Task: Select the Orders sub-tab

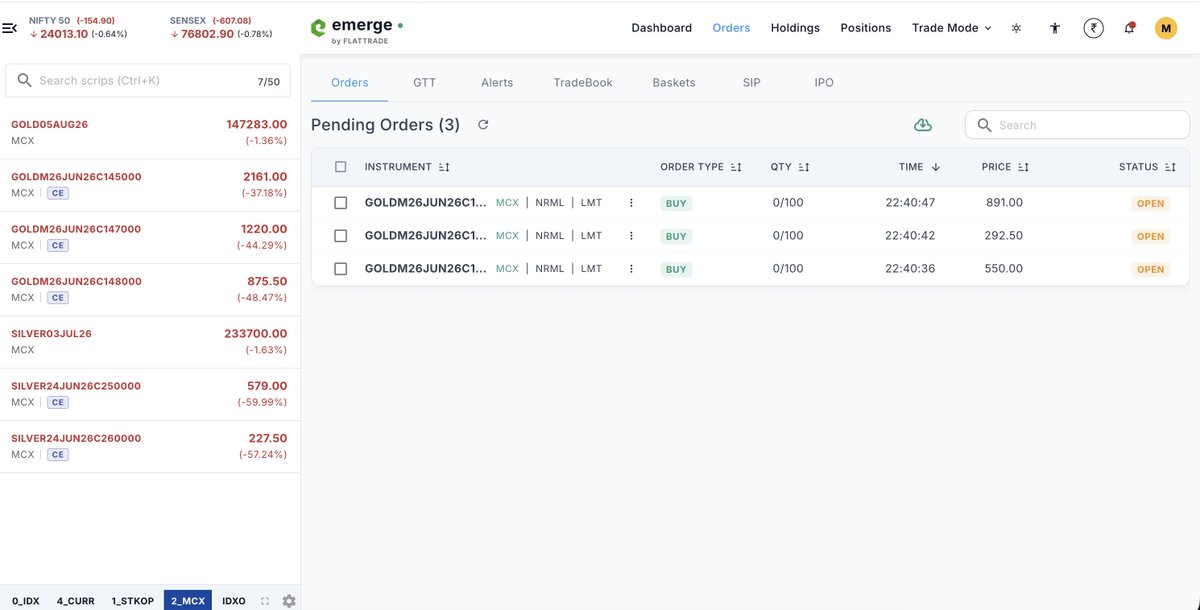Action: click(350, 82)
